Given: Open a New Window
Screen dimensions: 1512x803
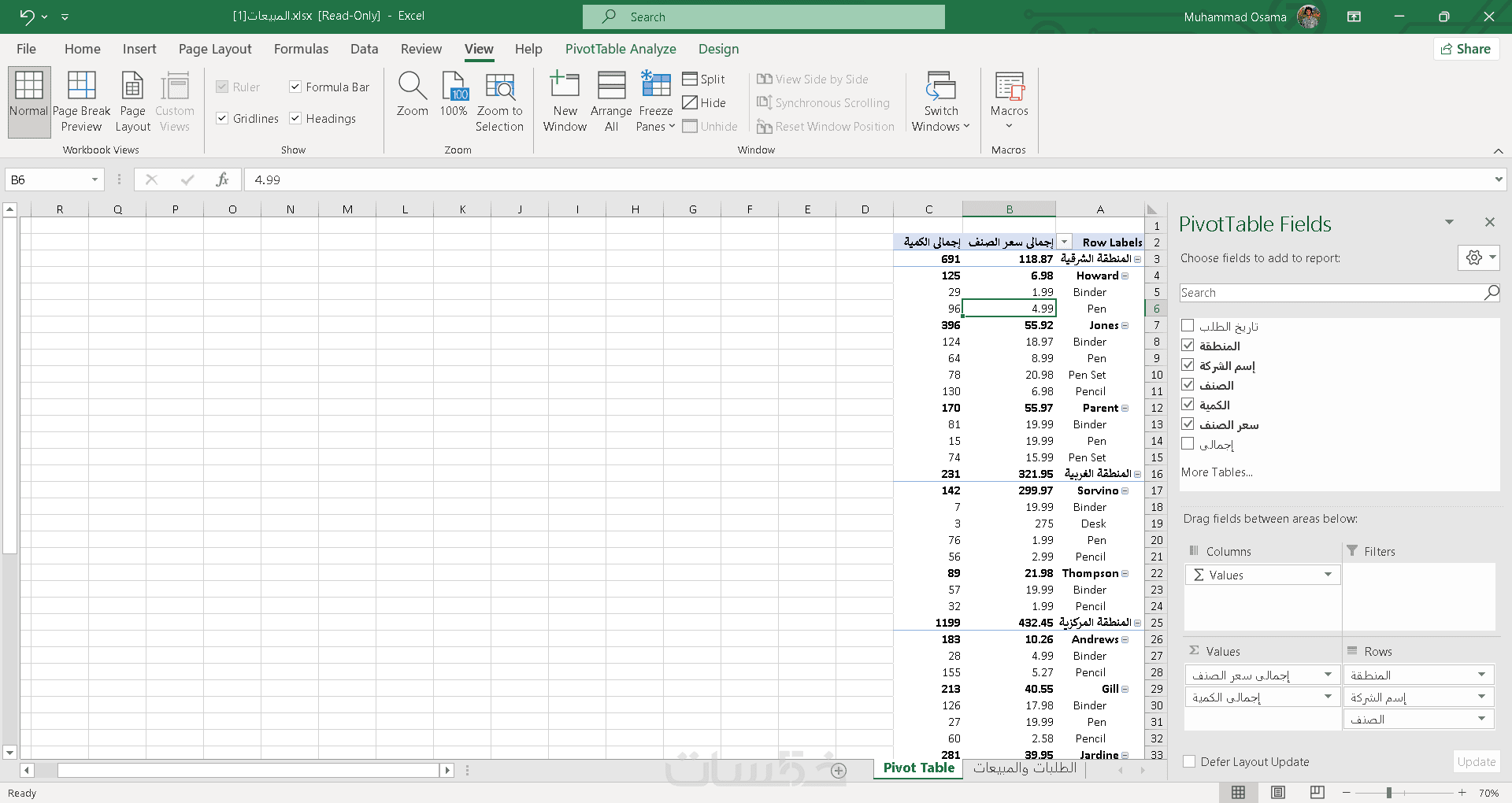Looking at the screenshot, I should 565,102.
